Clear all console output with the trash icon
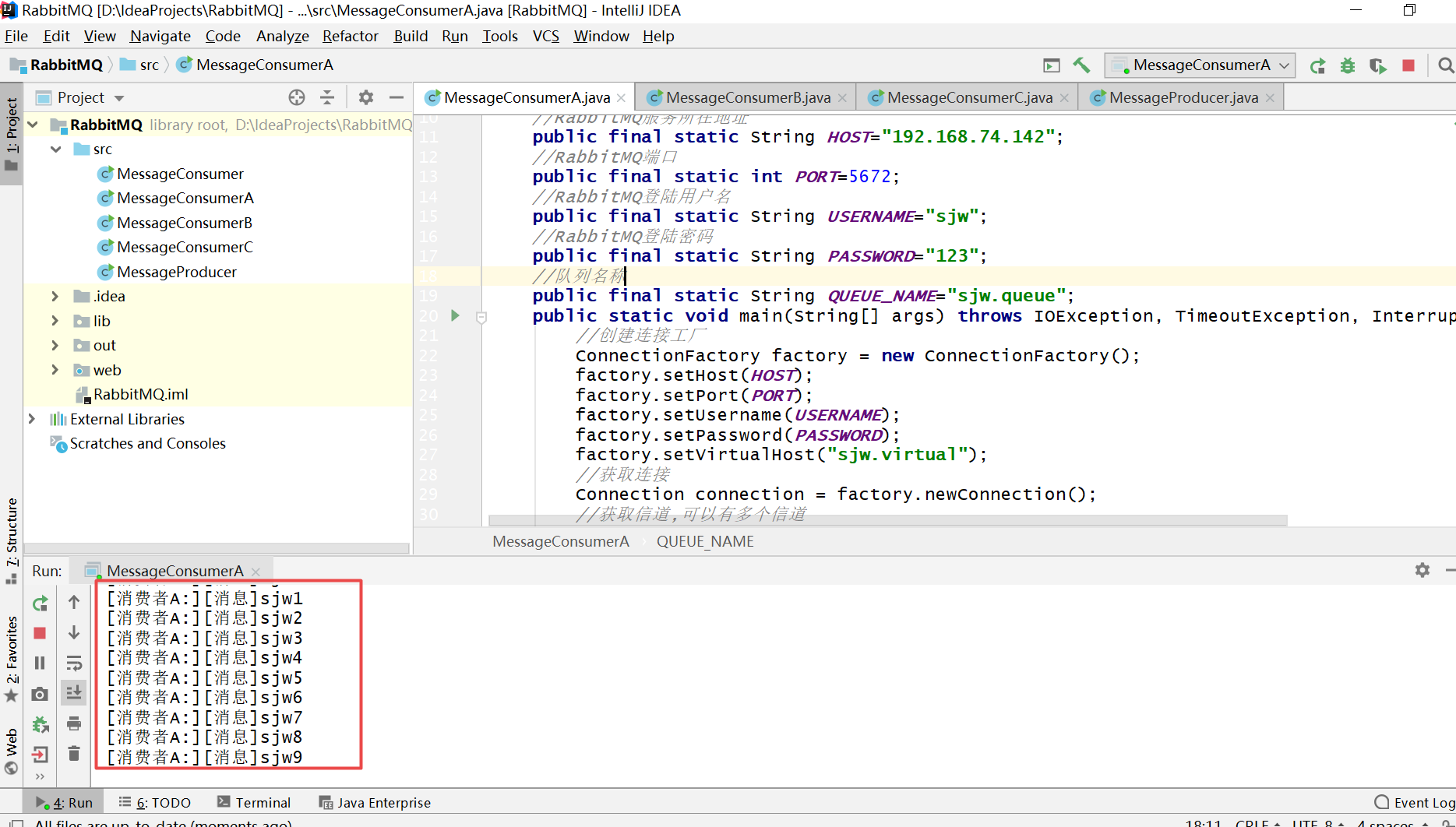The image size is (1456, 827). pos(74,753)
